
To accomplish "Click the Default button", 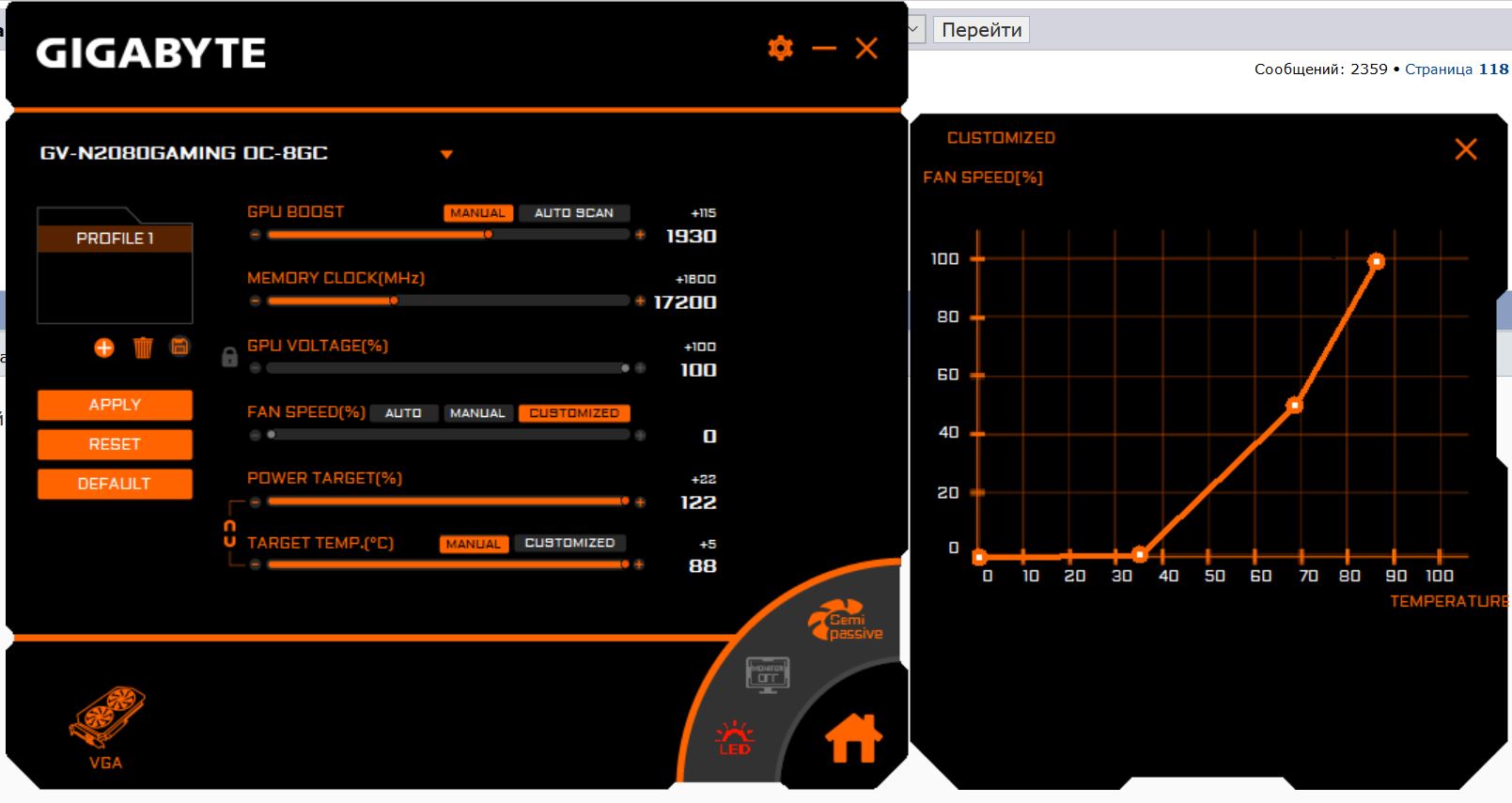I will pyautogui.click(x=115, y=484).
